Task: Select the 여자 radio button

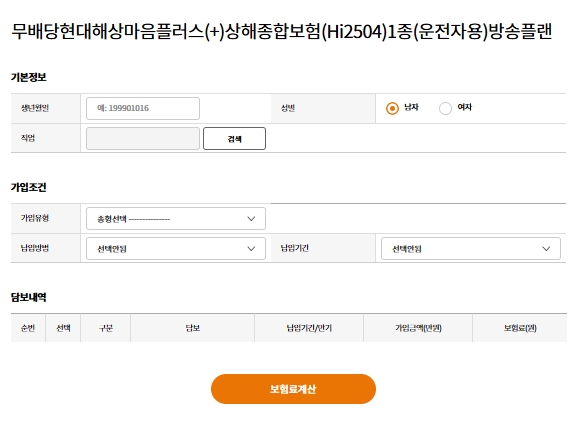Action: coord(445,108)
